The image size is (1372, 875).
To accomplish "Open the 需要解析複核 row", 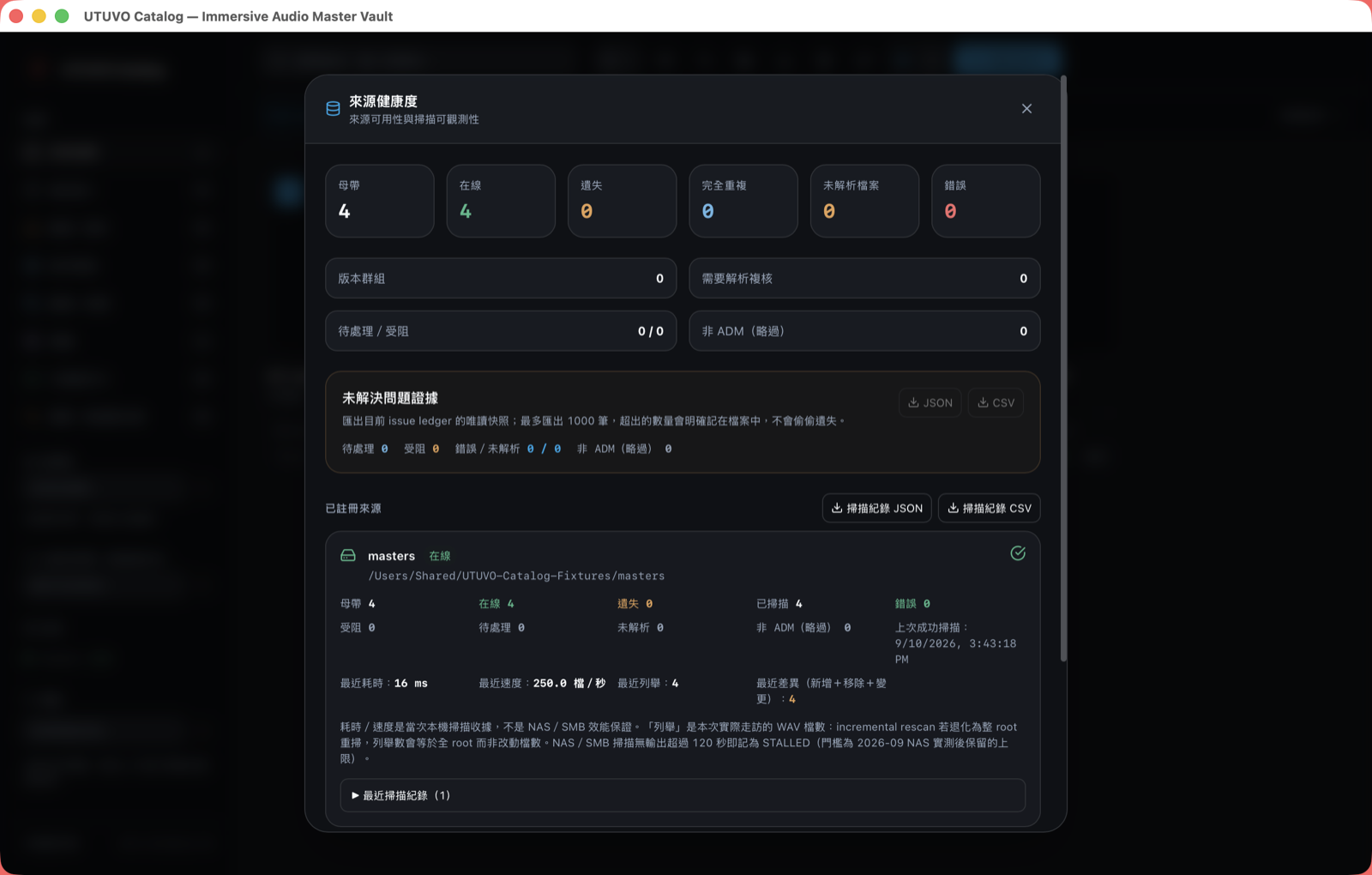I will (864, 278).
